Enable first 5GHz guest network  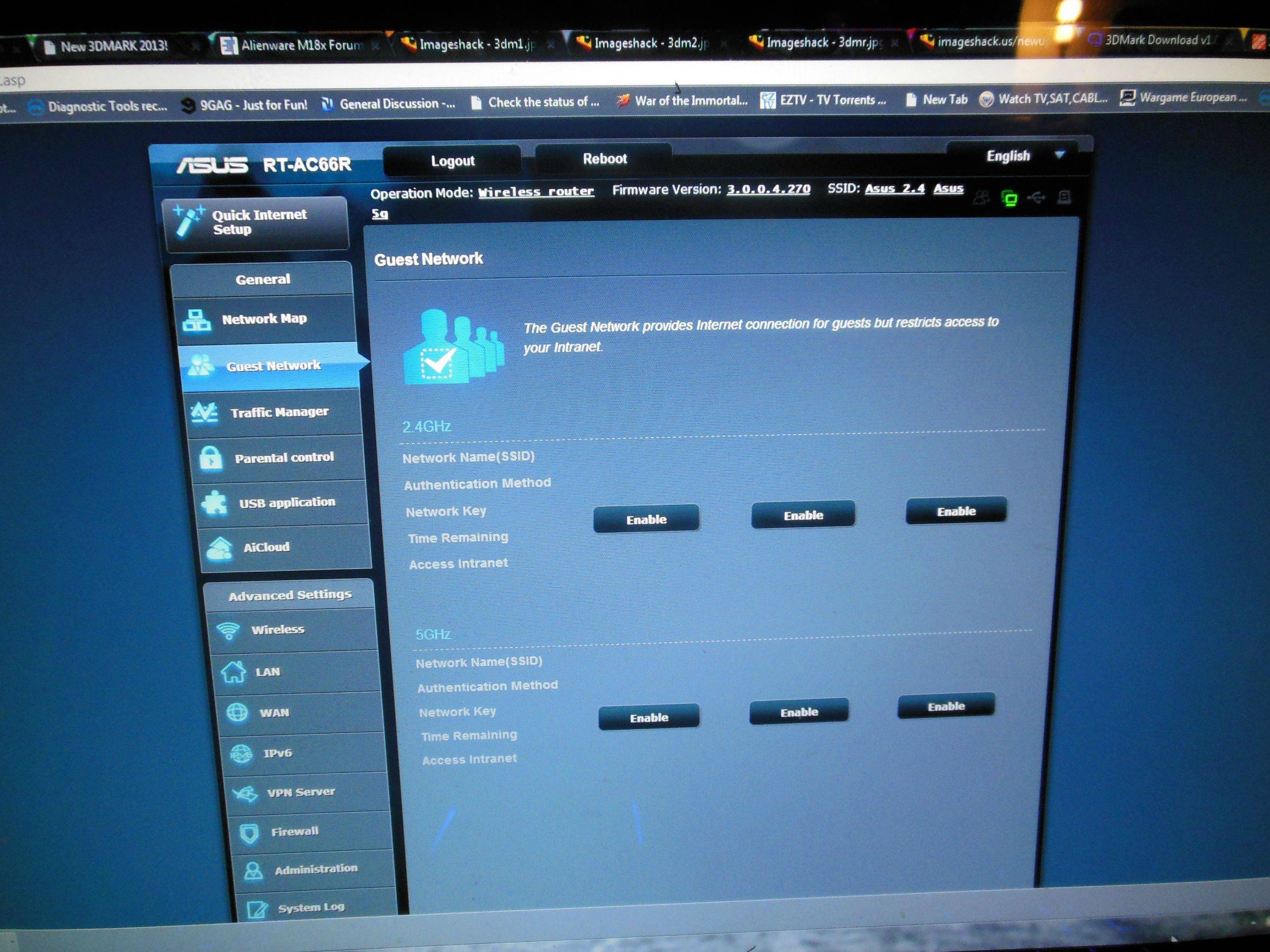[x=649, y=717]
